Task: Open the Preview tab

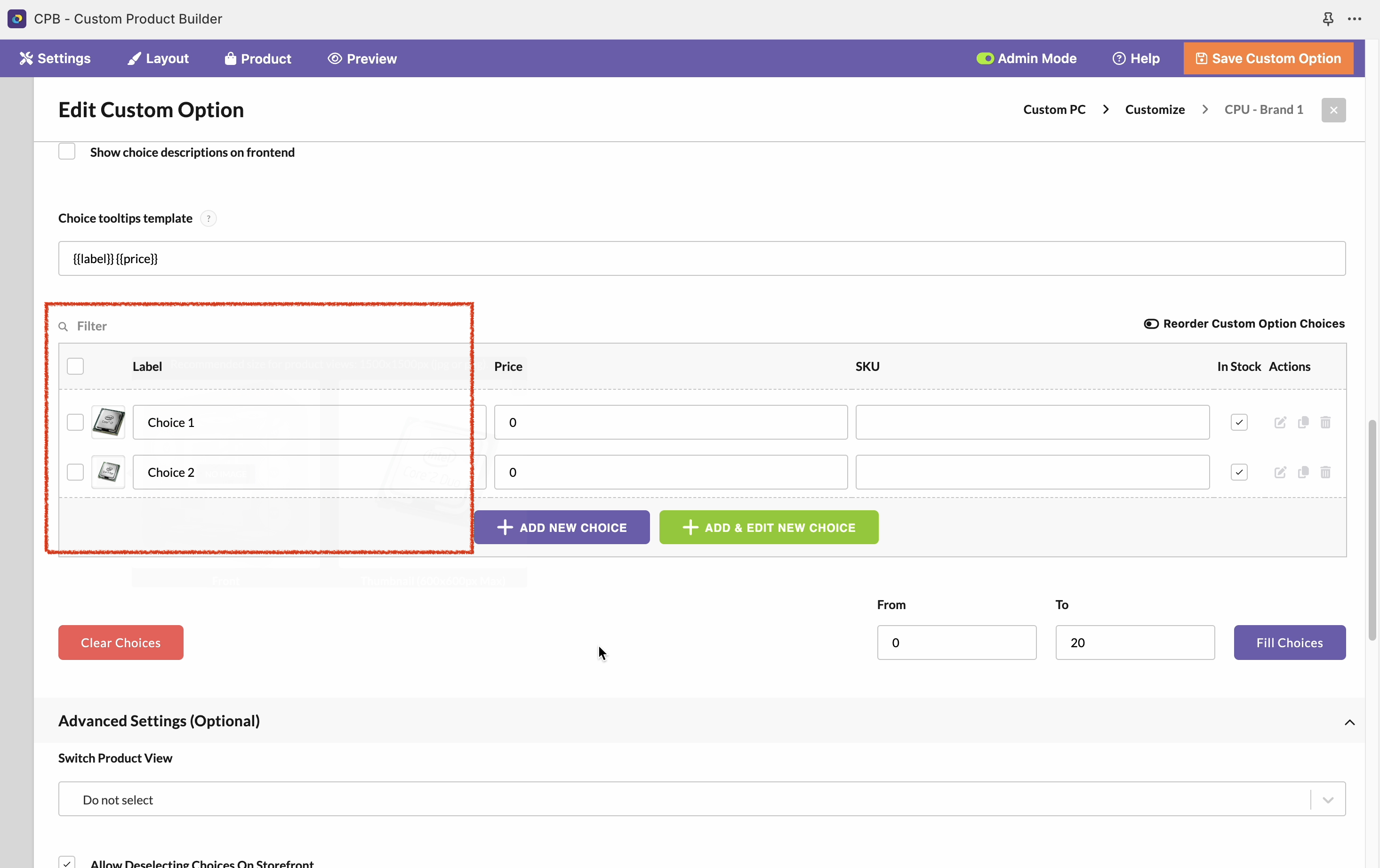Action: 362,58
